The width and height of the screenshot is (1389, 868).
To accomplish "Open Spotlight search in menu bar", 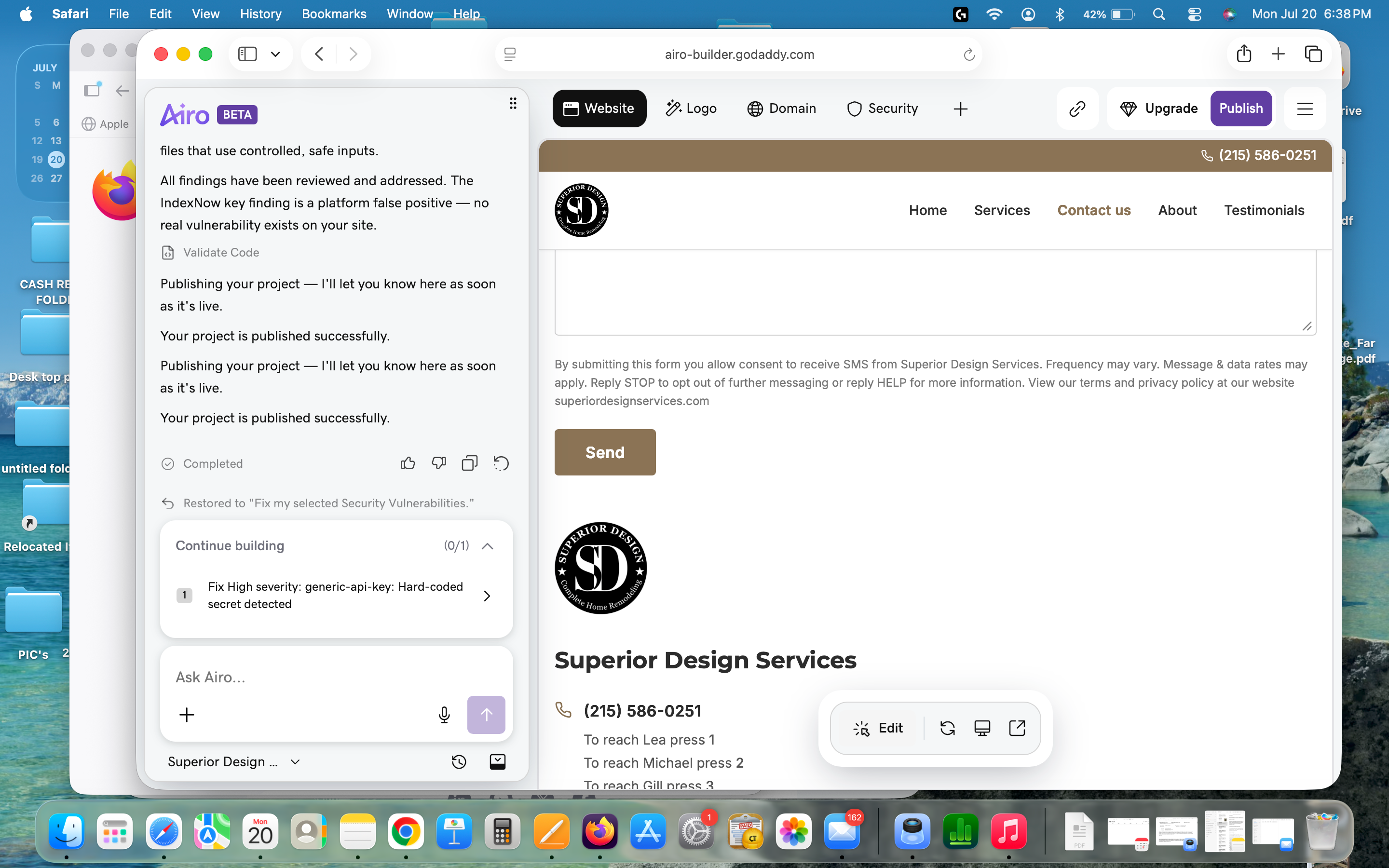I will click(1159, 14).
